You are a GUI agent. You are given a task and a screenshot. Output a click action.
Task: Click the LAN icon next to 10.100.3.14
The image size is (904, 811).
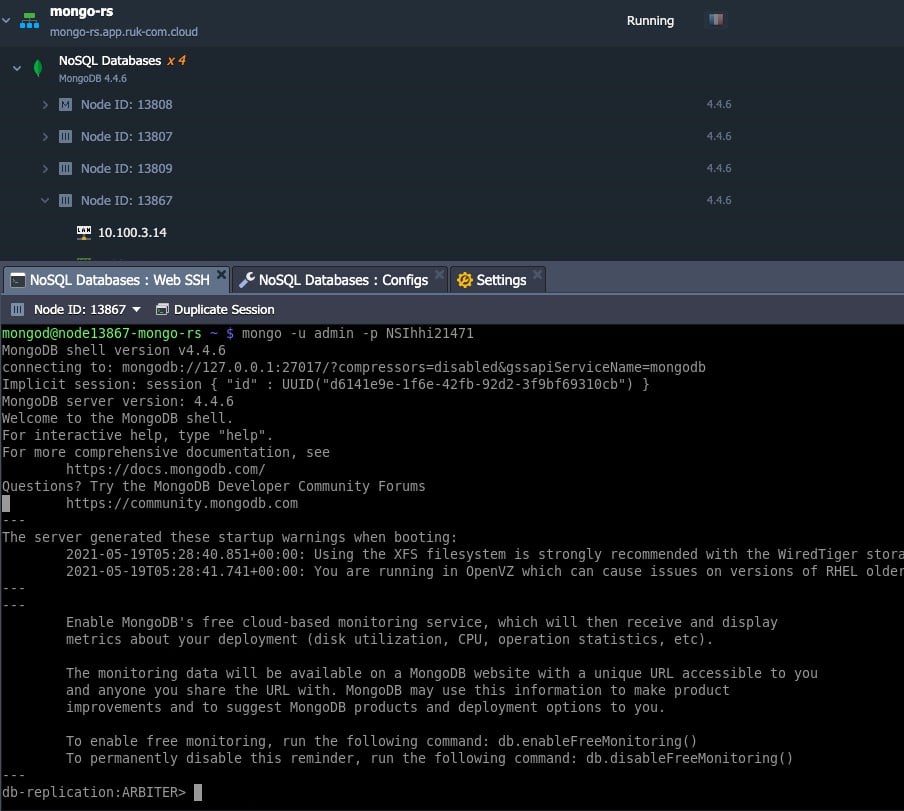coord(84,232)
